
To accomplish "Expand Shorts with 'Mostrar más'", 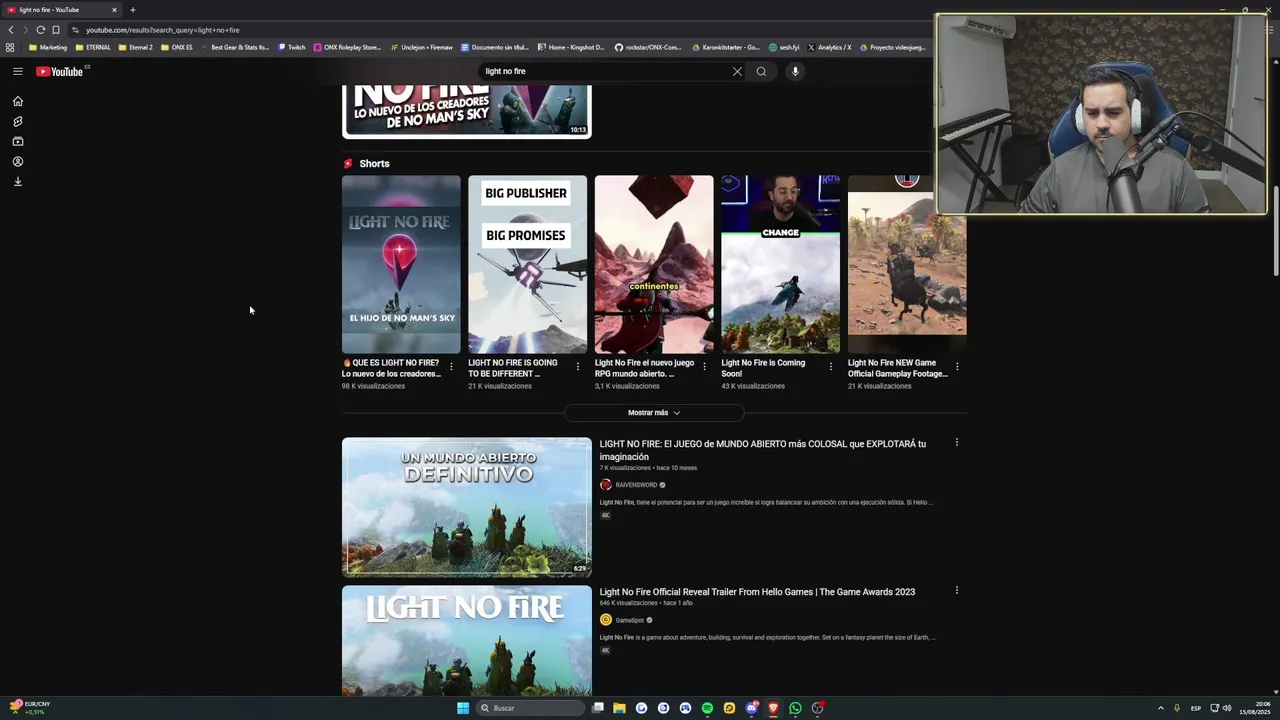I will (654, 413).
